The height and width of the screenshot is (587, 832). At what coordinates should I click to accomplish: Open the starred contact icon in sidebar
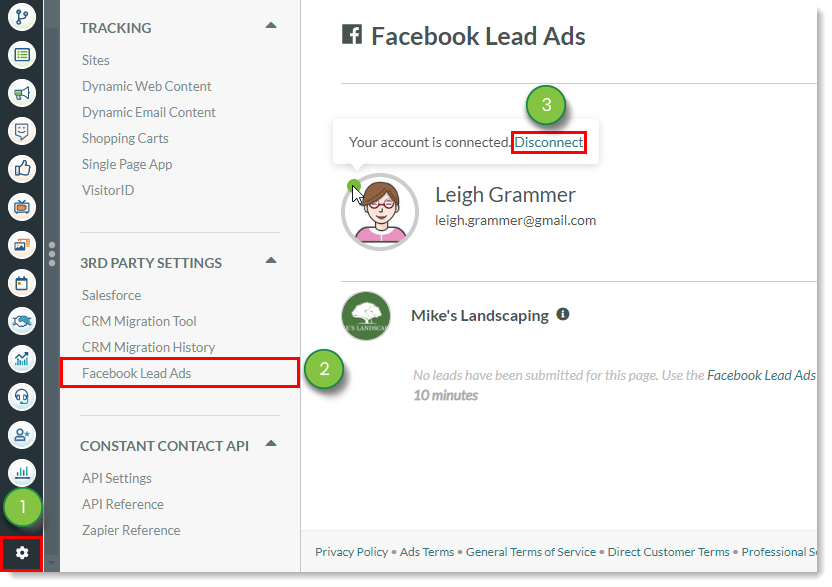click(22, 435)
